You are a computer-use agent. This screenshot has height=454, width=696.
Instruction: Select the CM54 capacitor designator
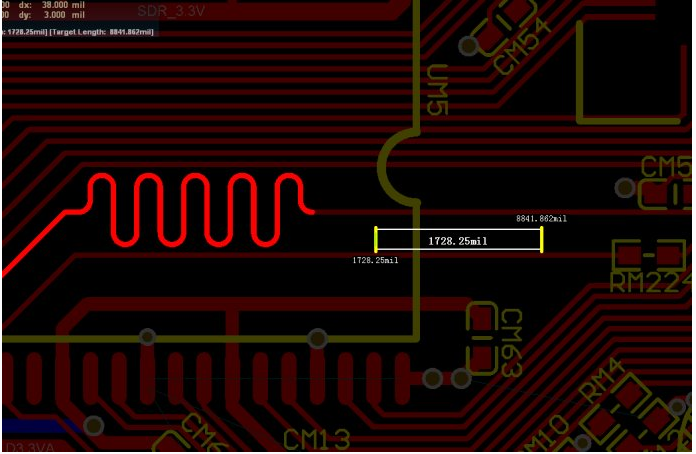click(523, 48)
